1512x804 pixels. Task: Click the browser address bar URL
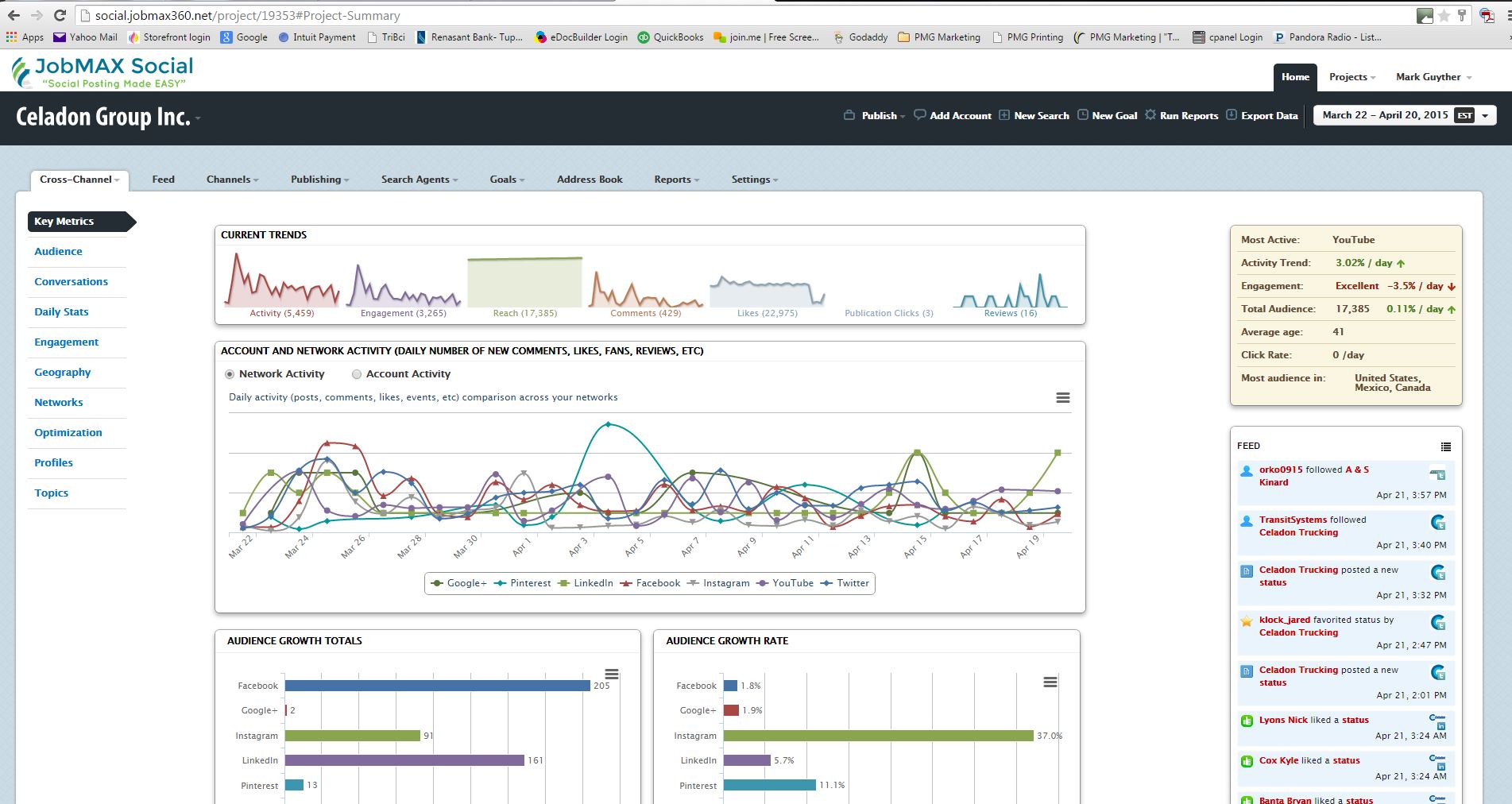[x=247, y=15]
